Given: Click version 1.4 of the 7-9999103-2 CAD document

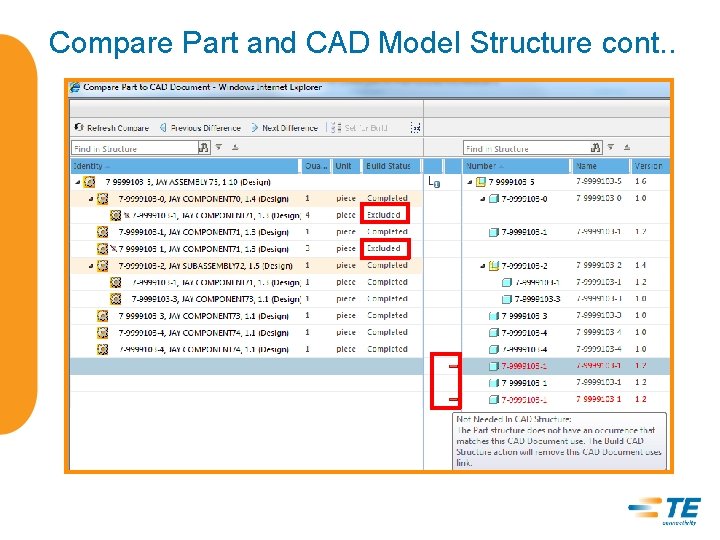Looking at the screenshot, I should click(641, 265).
